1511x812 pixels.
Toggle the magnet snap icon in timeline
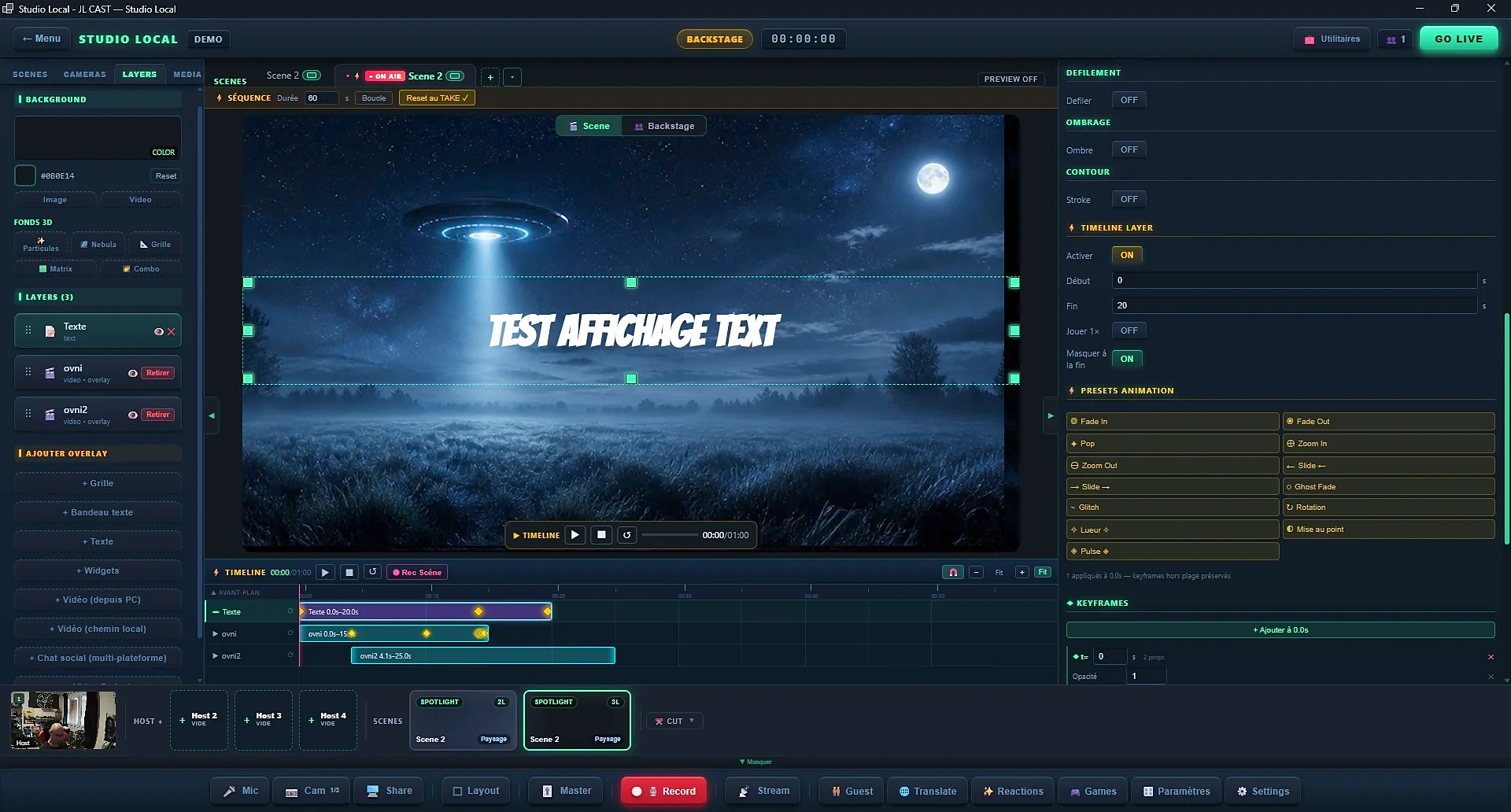coord(953,572)
